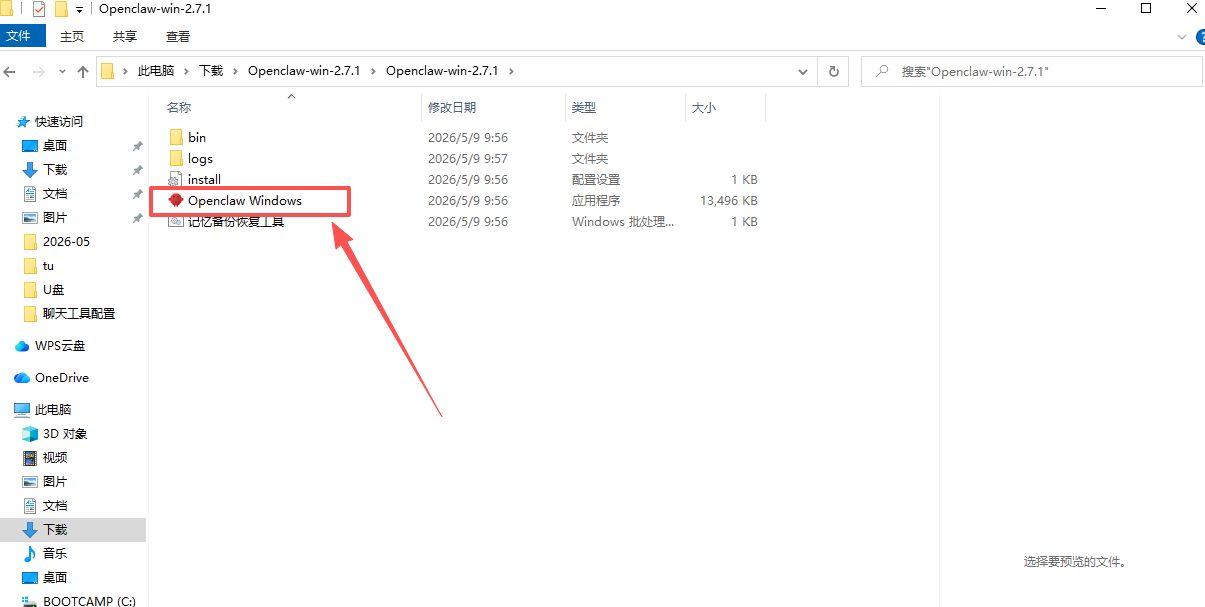Screen dimensions: 1205x607
Task: Open pinned 文档 under quick access
Action: coord(55,193)
